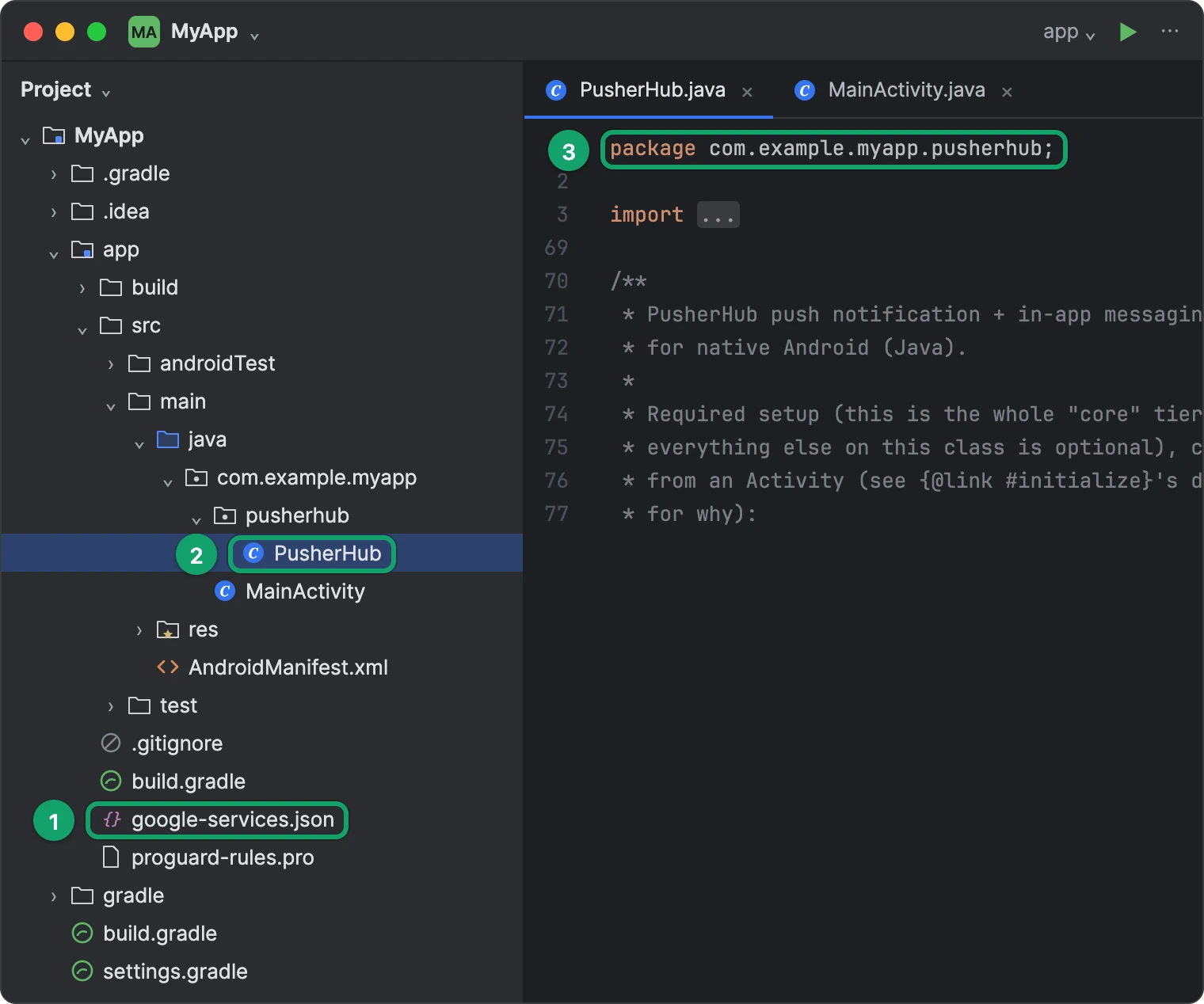Image resolution: width=1204 pixels, height=1004 pixels.
Task: Open the Project view dropdown
Action: pyautogui.click(x=66, y=89)
